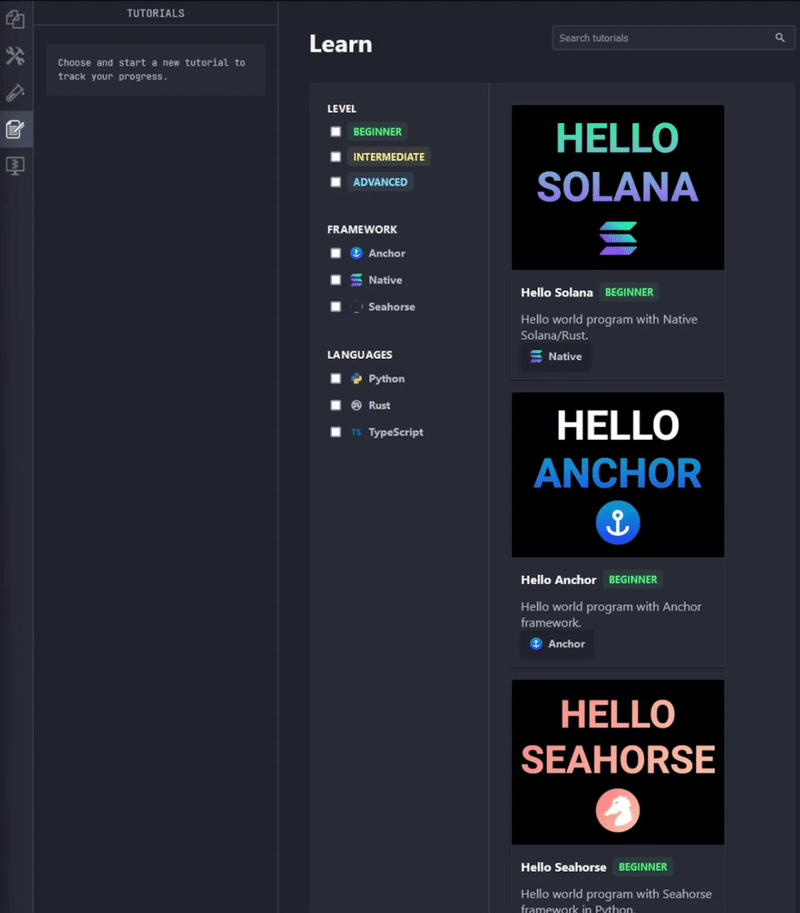The image size is (800, 913).
Task: Click the Native tag on Hello Solana card
Action: pyautogui.click(x=555, y=356)
